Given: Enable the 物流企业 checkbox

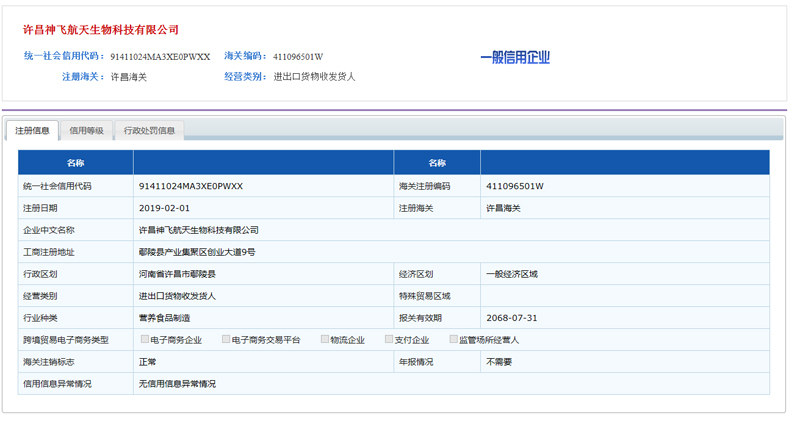Looking at the screenshot, I should [x=324, y=339].
